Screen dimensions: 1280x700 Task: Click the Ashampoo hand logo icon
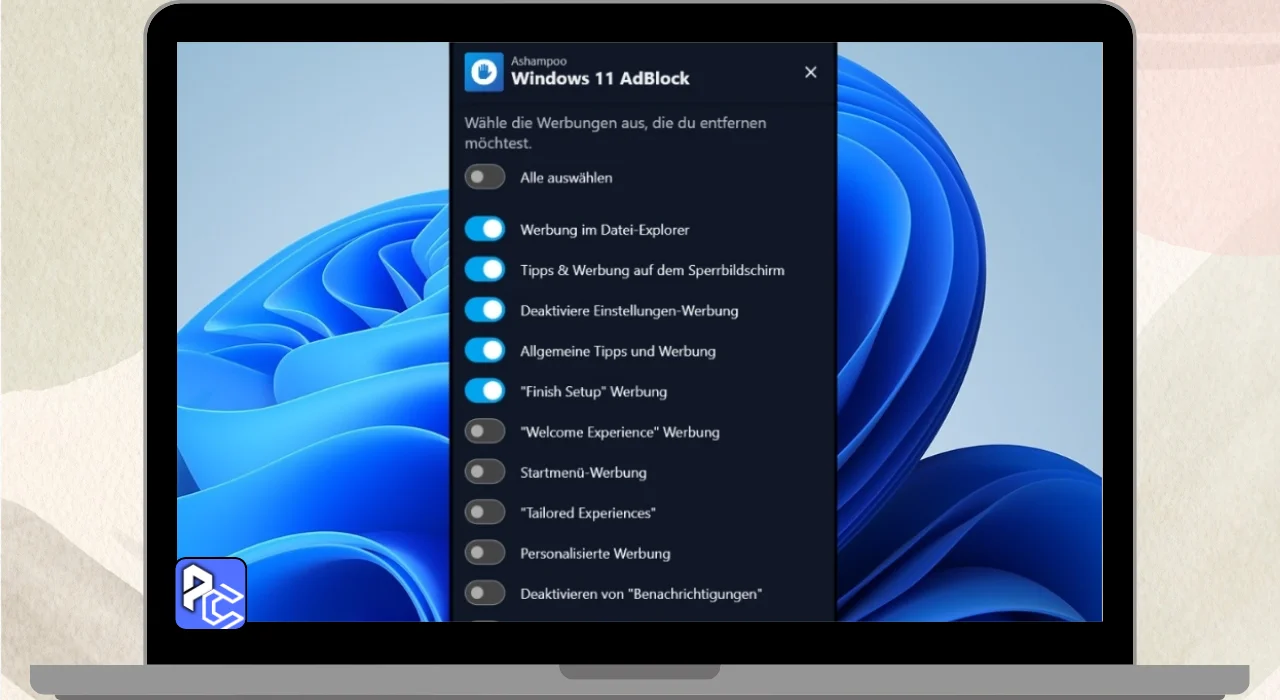point(484,72)
